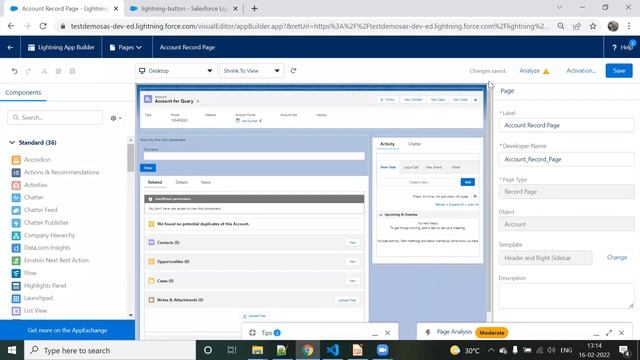Image resolution: width=640 pixels, height=360 pixels.
Task: Copy the selected component
Action: (58, 71)
